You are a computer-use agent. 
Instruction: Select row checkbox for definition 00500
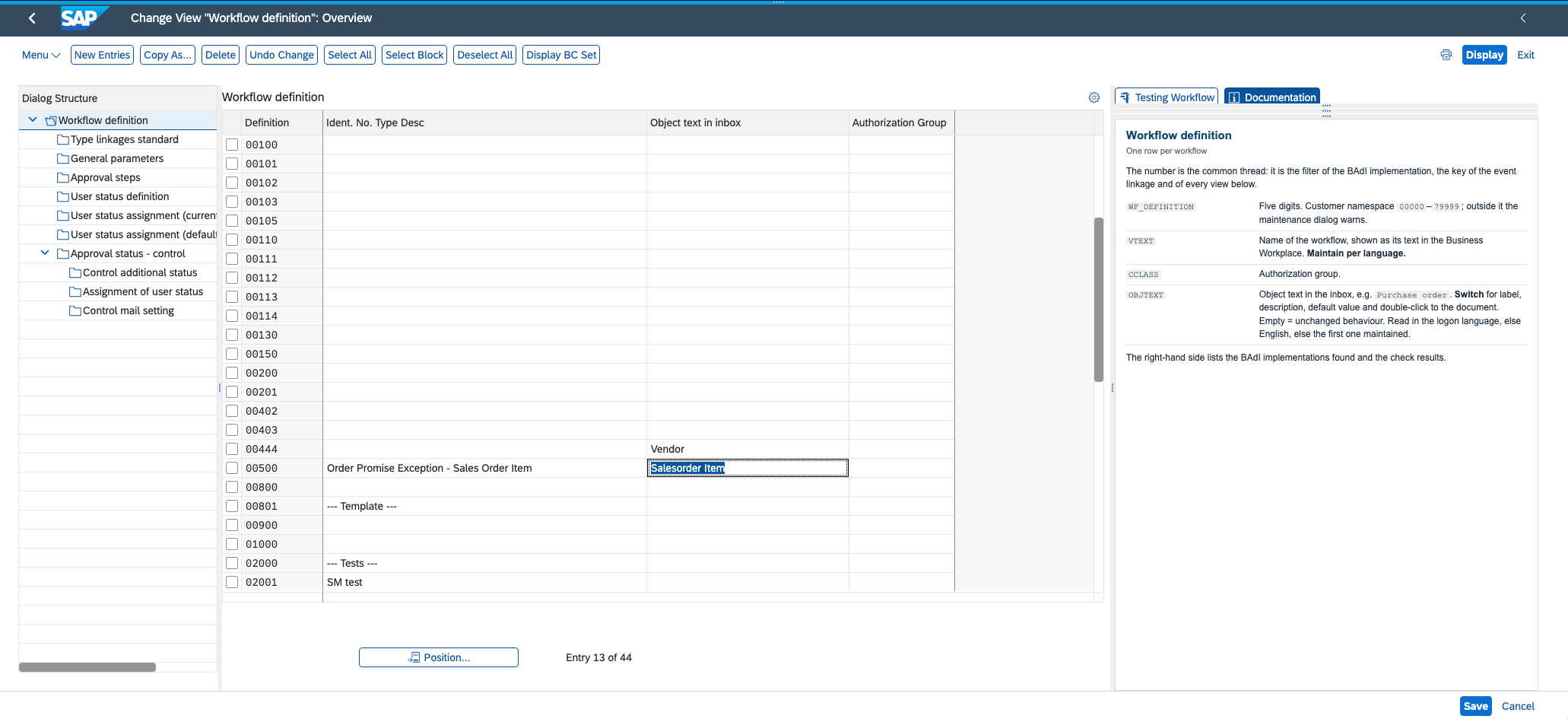click(232, 468)
